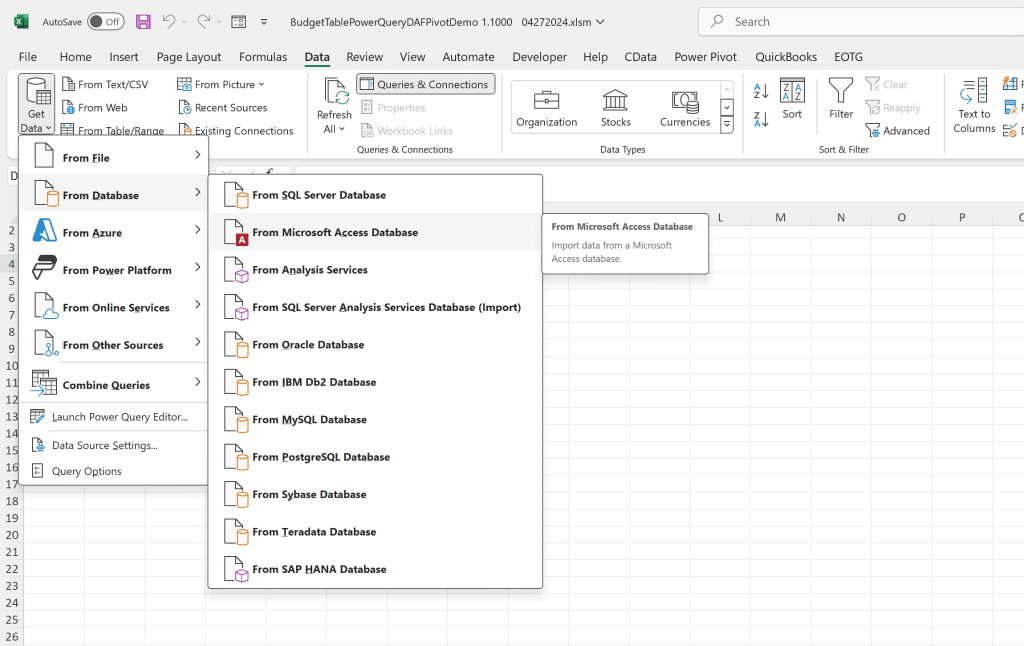Choose From Microsoft Access Database
Screen dimensions: 1024x646
point(335,232)
